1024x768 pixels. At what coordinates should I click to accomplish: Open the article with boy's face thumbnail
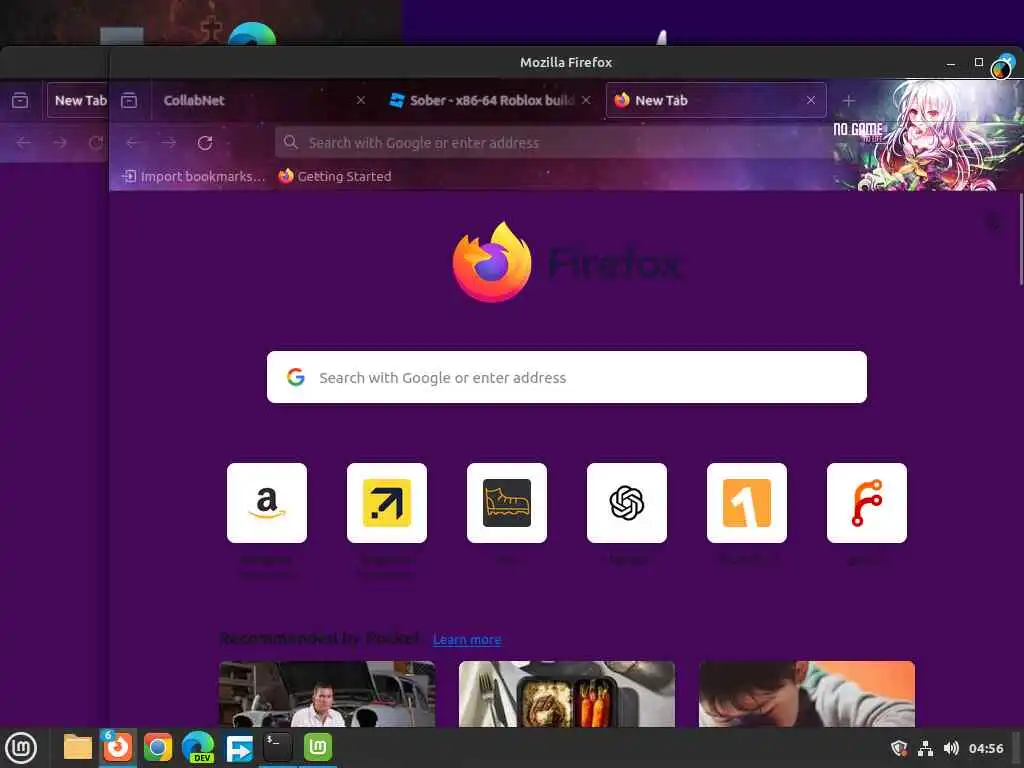807,694
